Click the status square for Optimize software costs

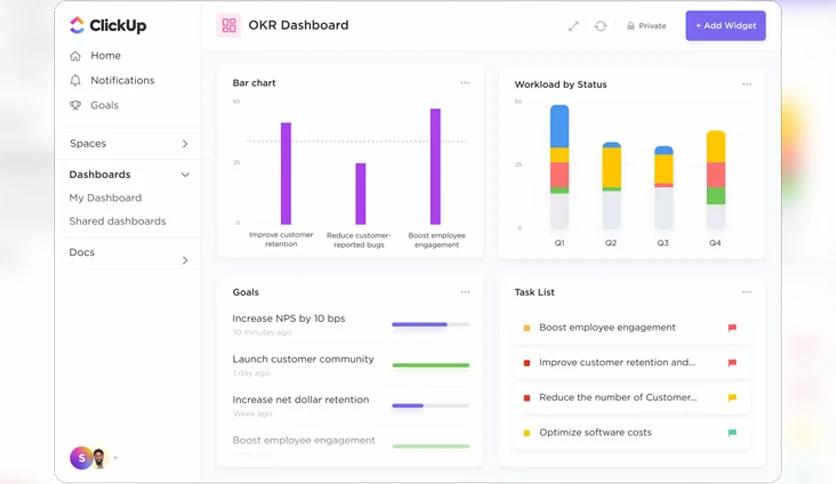[x=527, y=433]
